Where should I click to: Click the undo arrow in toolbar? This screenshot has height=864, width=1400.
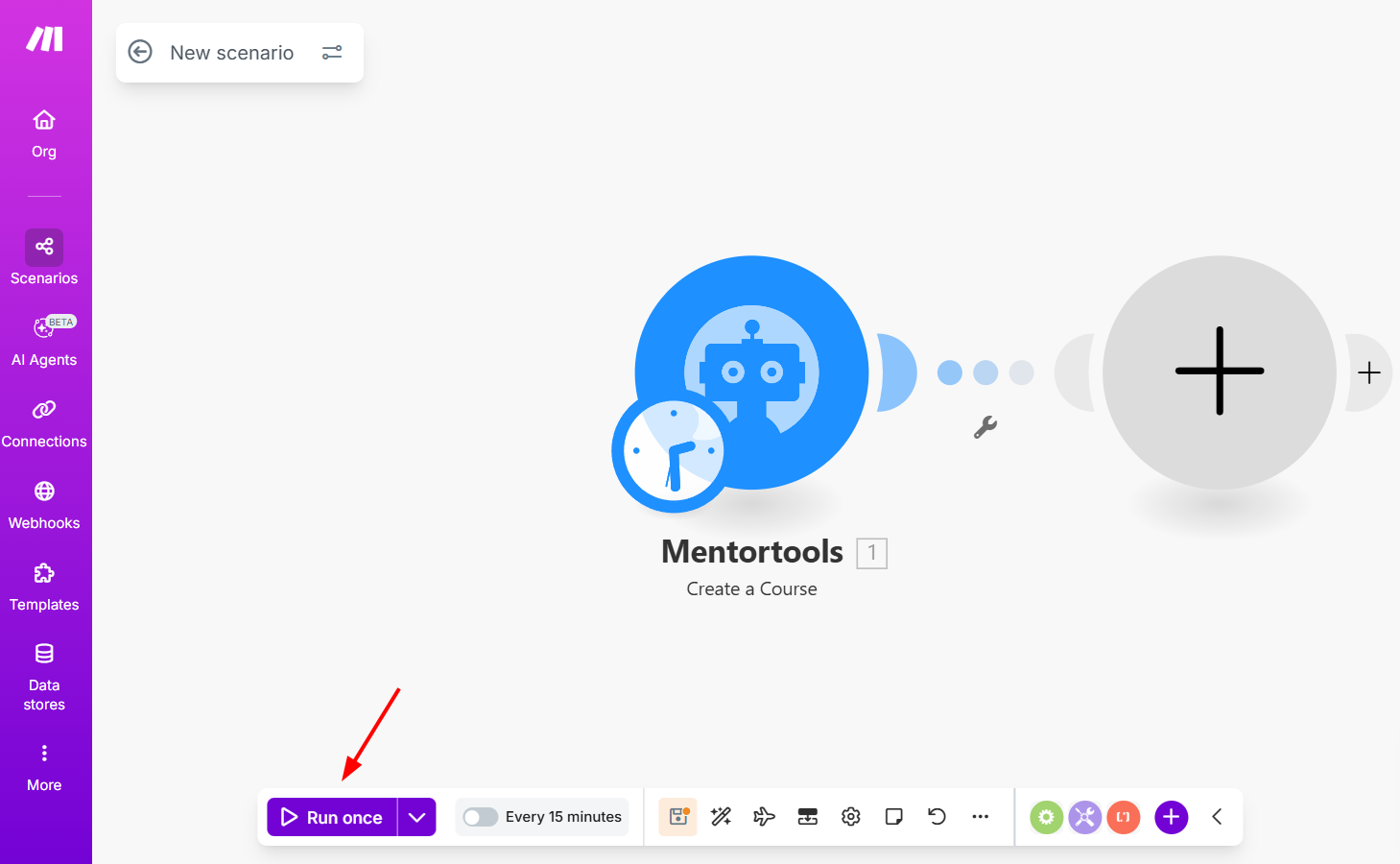point(937,817)
